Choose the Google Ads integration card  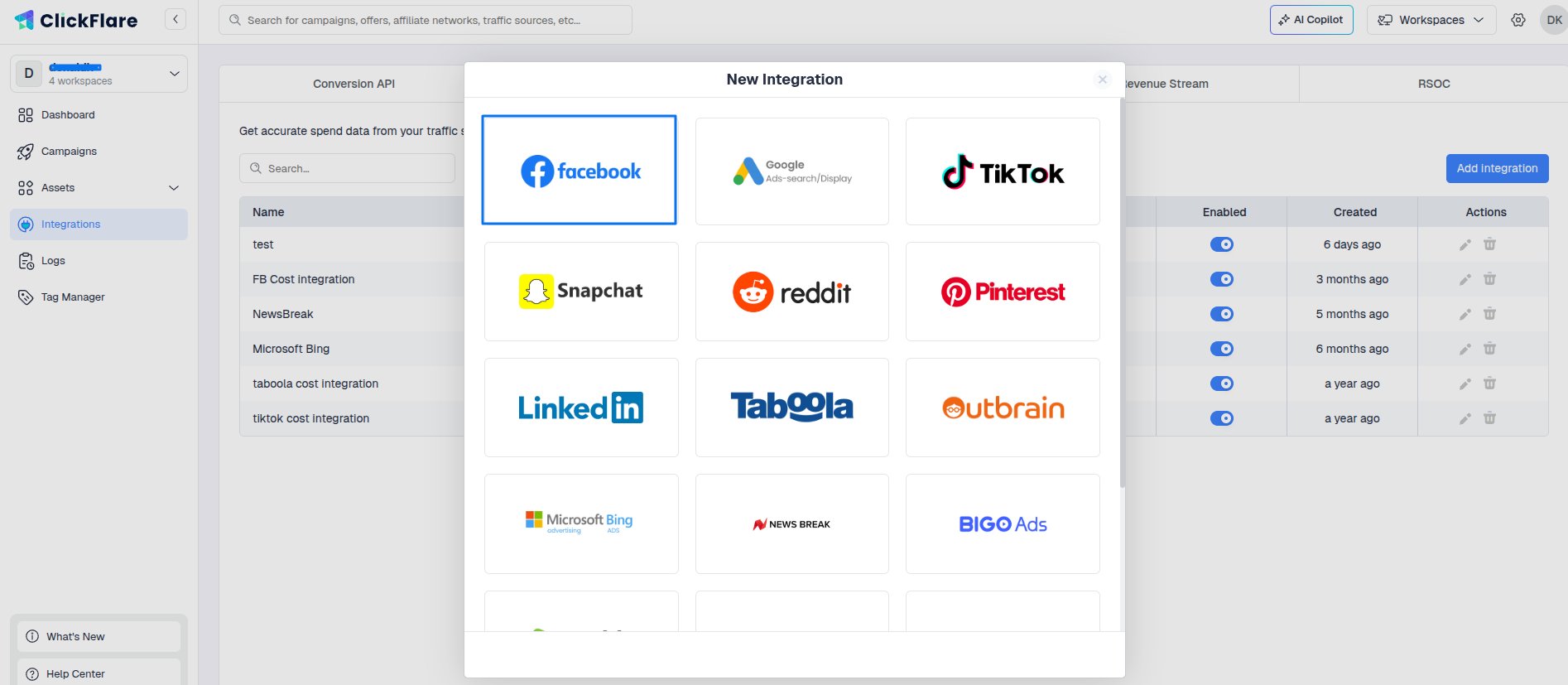point(791,171)
